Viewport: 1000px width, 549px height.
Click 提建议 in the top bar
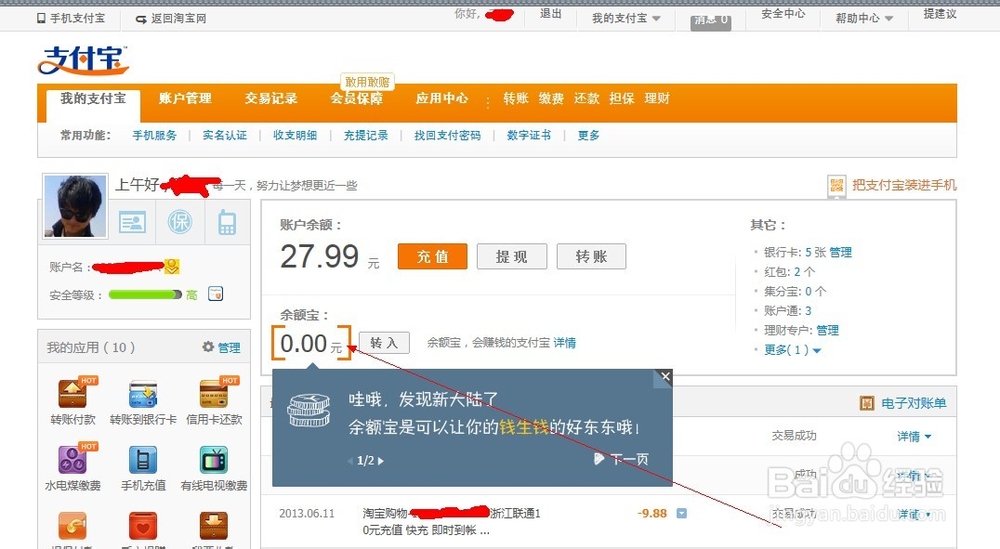(940, 13)
